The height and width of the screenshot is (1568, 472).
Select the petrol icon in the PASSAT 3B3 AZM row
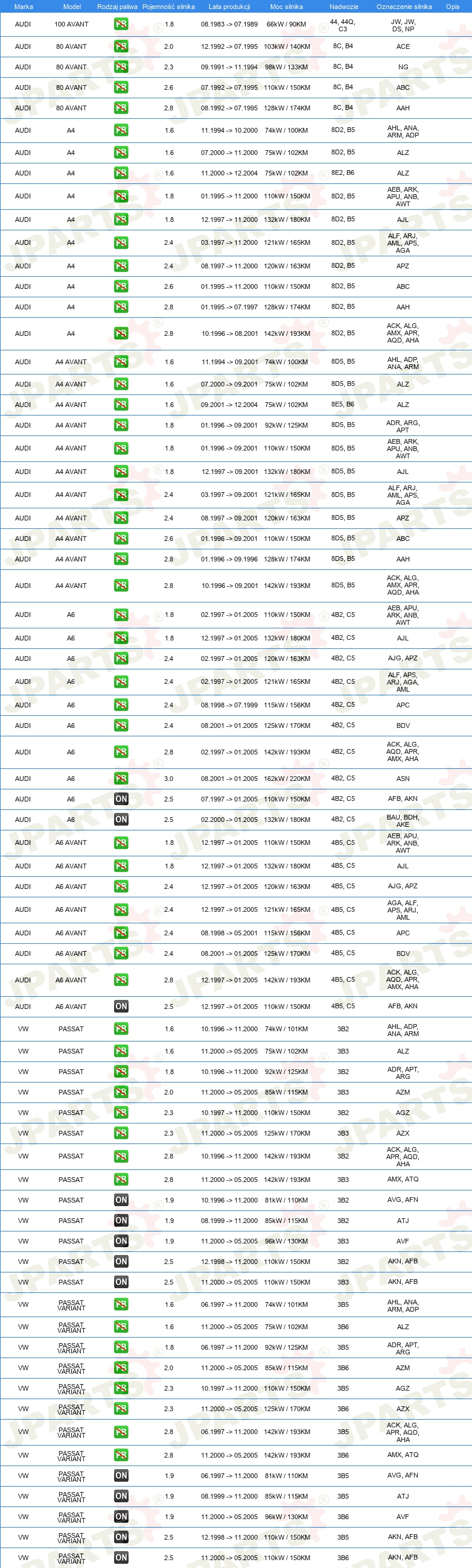coord(121,1092)
